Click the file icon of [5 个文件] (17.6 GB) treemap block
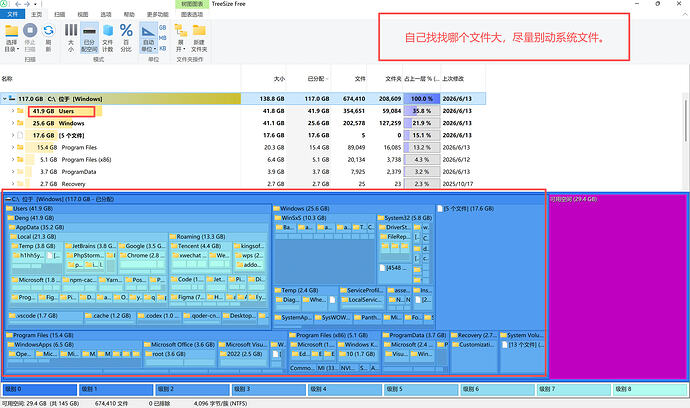Image resolution: width=690 pixels, height=408 pixels. (x=440, y=209)
